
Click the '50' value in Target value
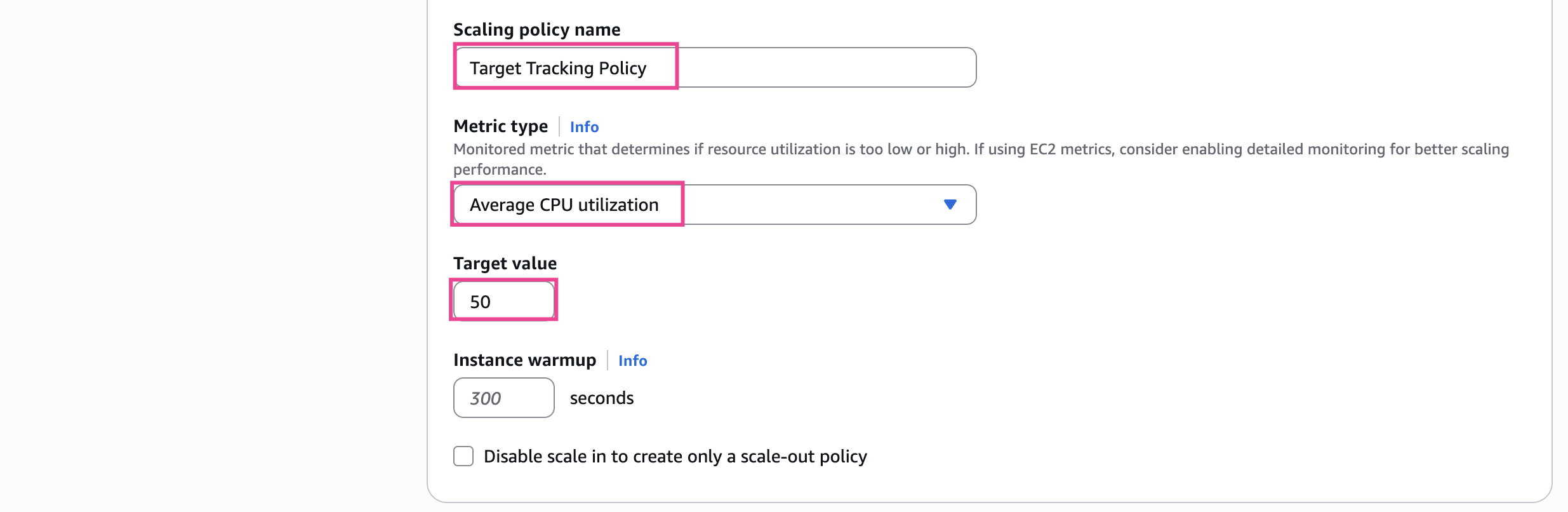481,302
